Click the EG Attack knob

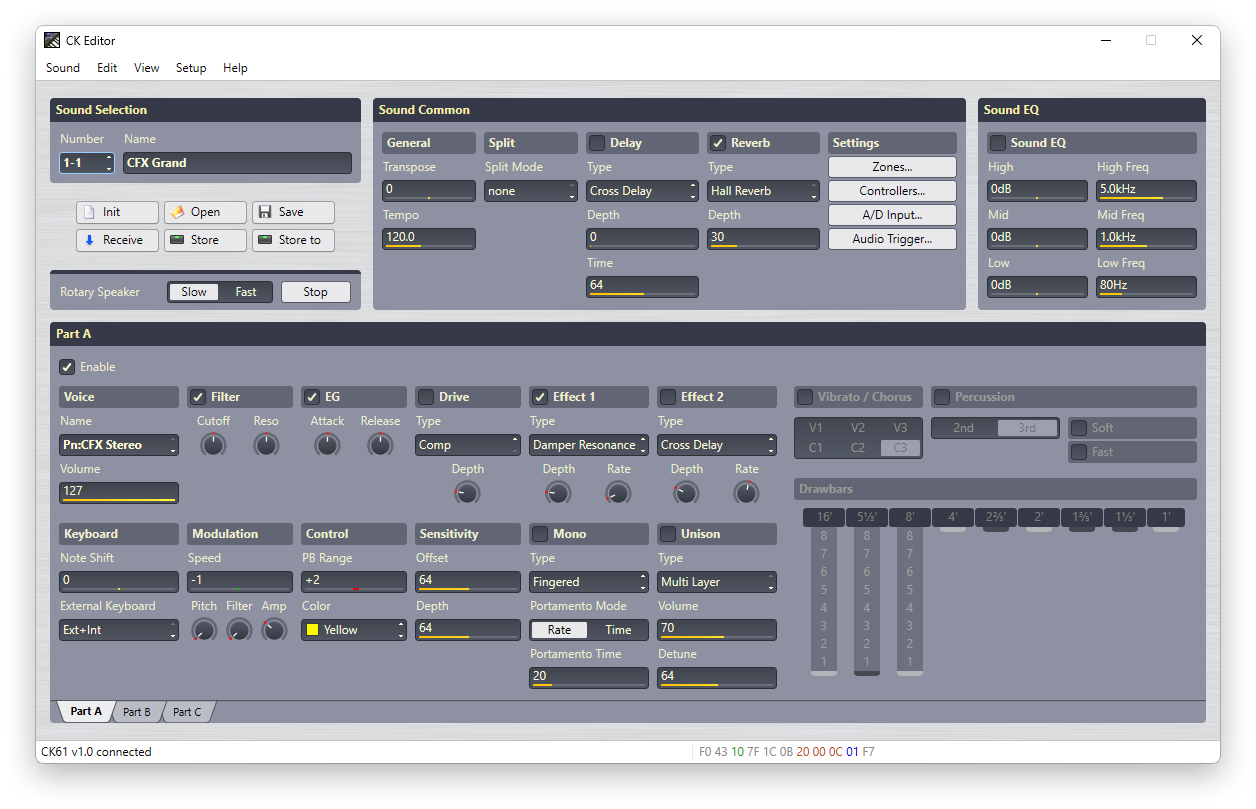(x=327, y=445)
